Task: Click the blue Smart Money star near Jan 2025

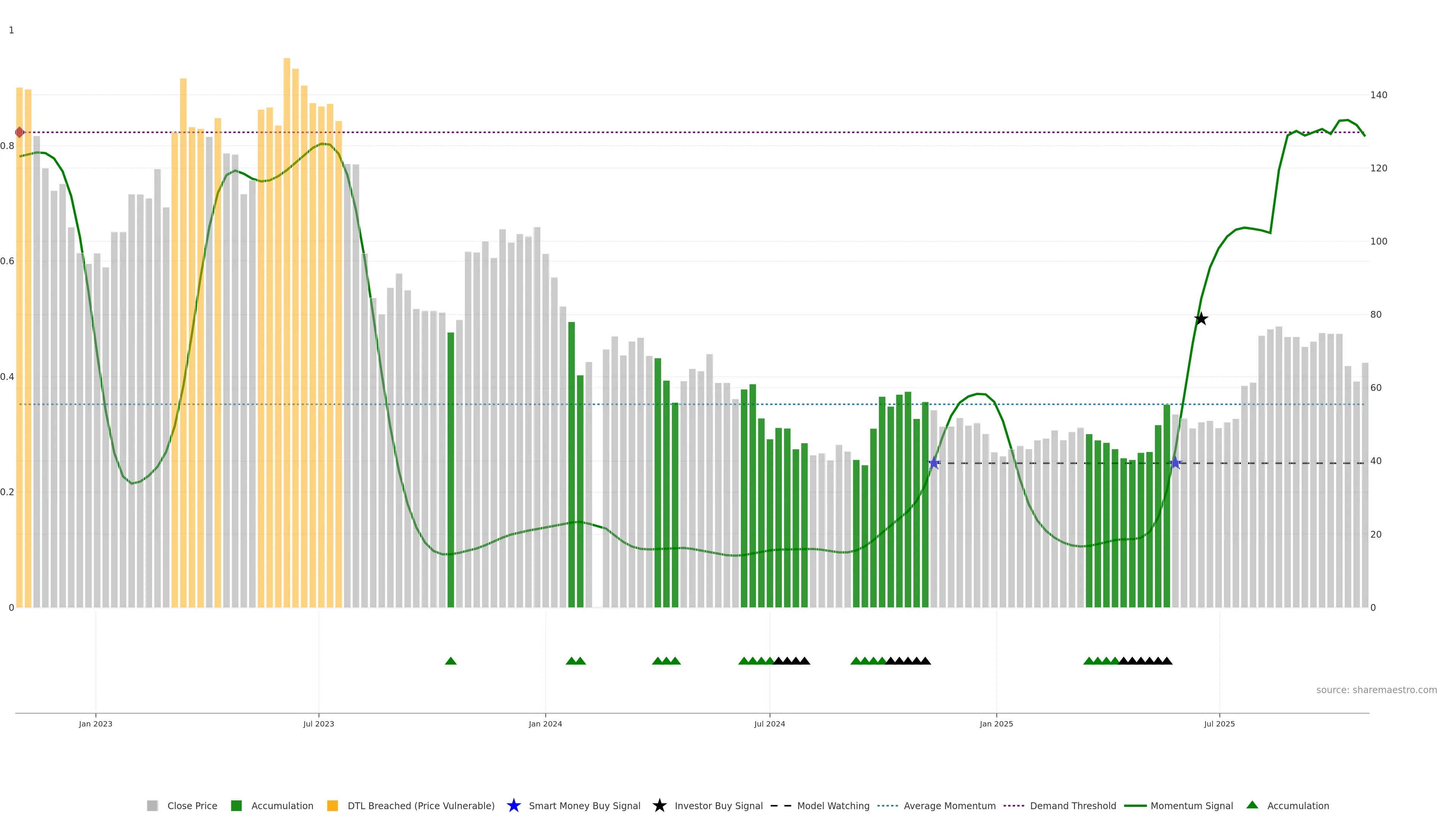Action: click(x=934, y=463)
